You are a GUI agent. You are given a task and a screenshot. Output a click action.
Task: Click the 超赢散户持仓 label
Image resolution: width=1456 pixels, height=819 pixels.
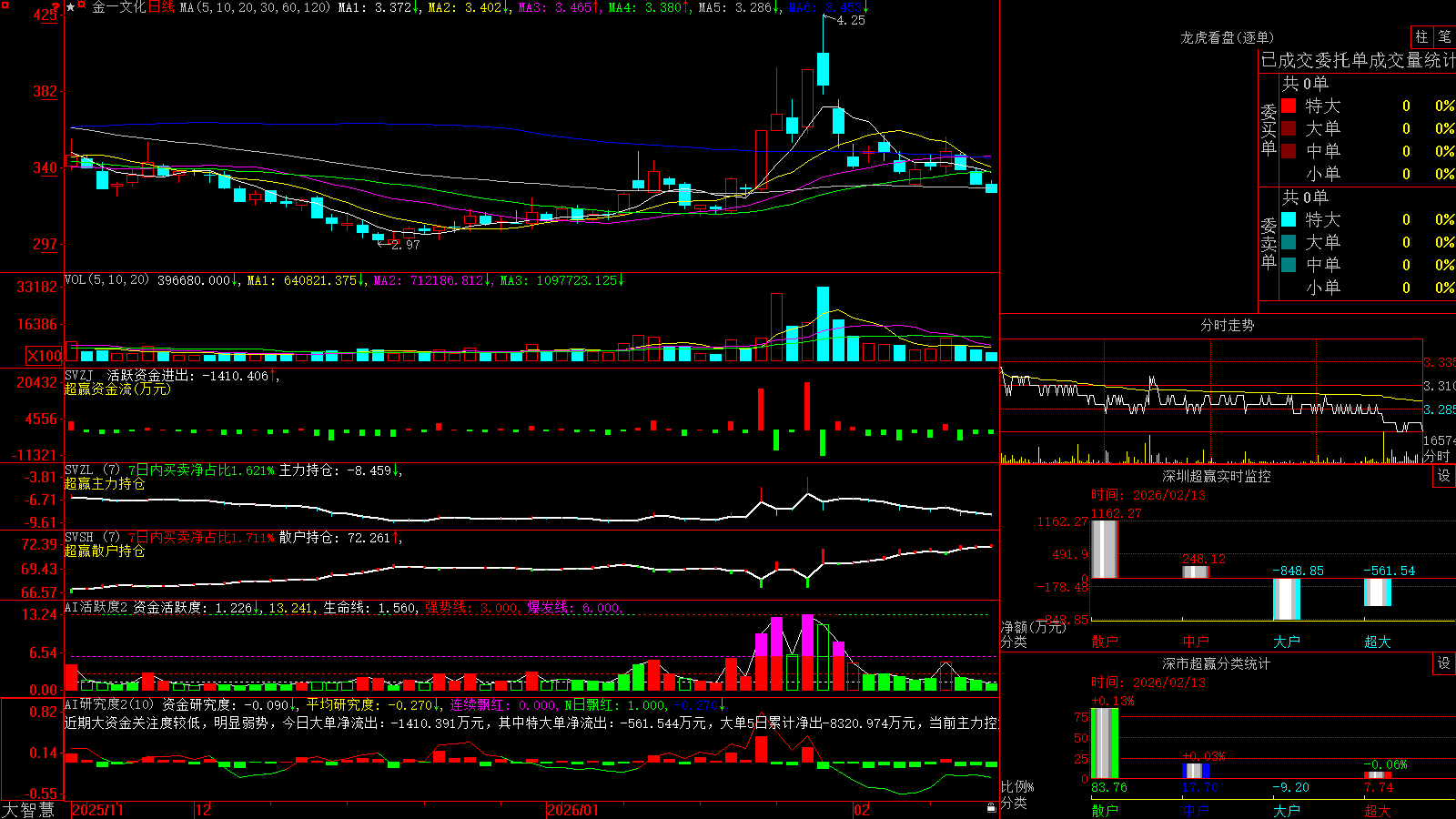pos(105,551)
